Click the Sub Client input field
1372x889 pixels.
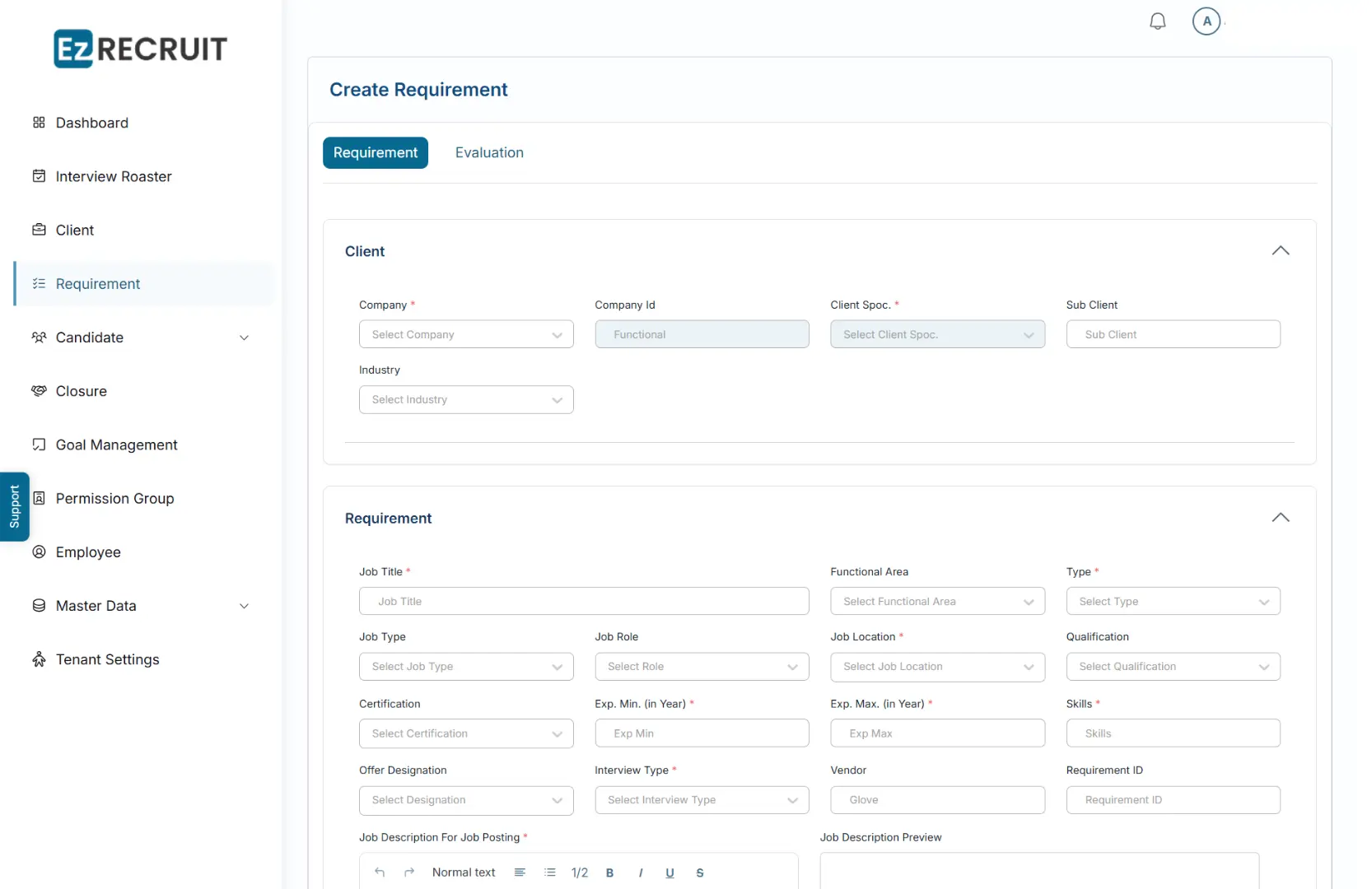click(1174, 334)
